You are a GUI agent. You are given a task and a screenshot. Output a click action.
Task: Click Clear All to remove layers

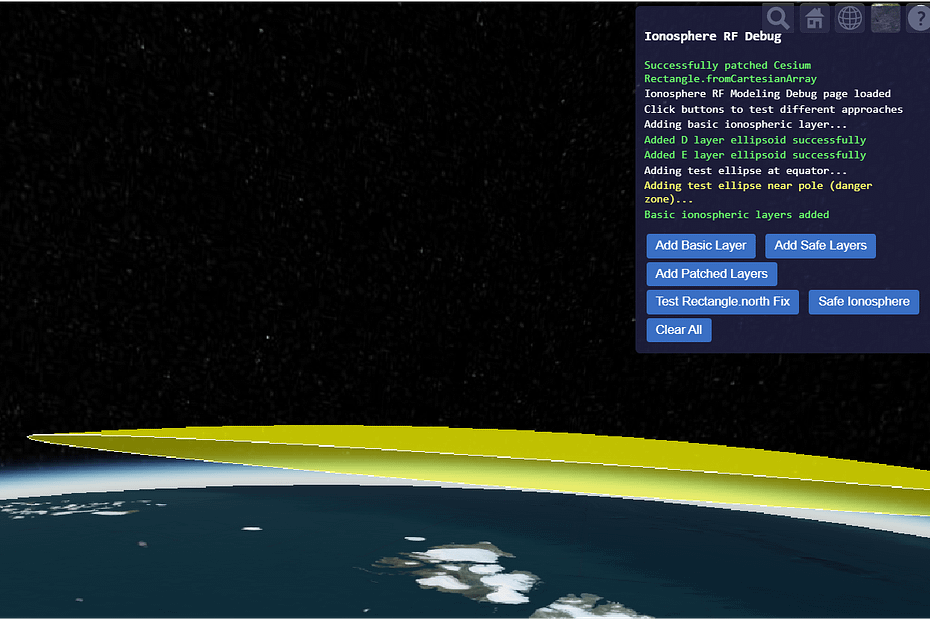click(679, 330)
